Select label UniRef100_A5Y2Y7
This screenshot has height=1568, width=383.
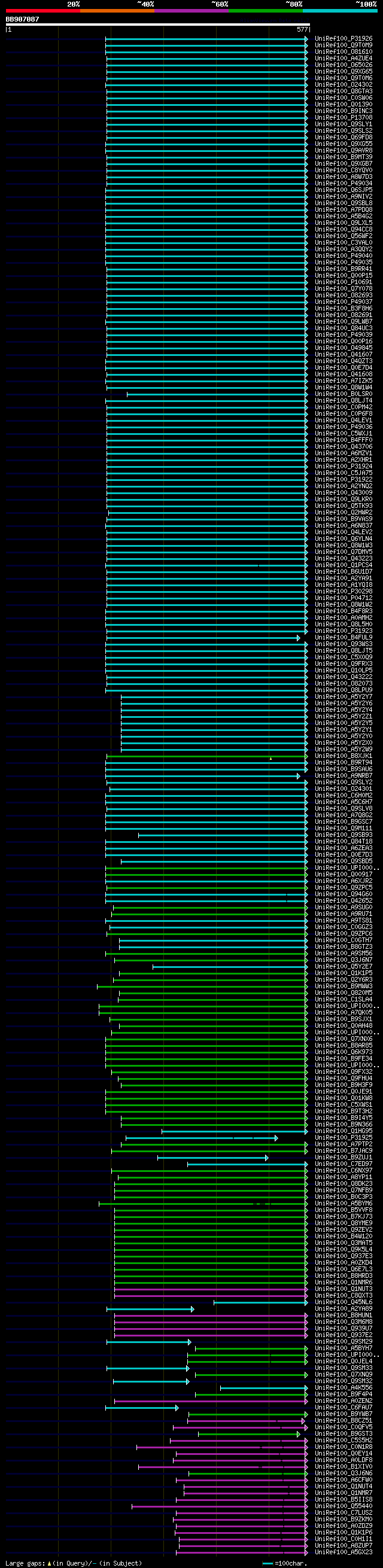click(x=344, y=697)
